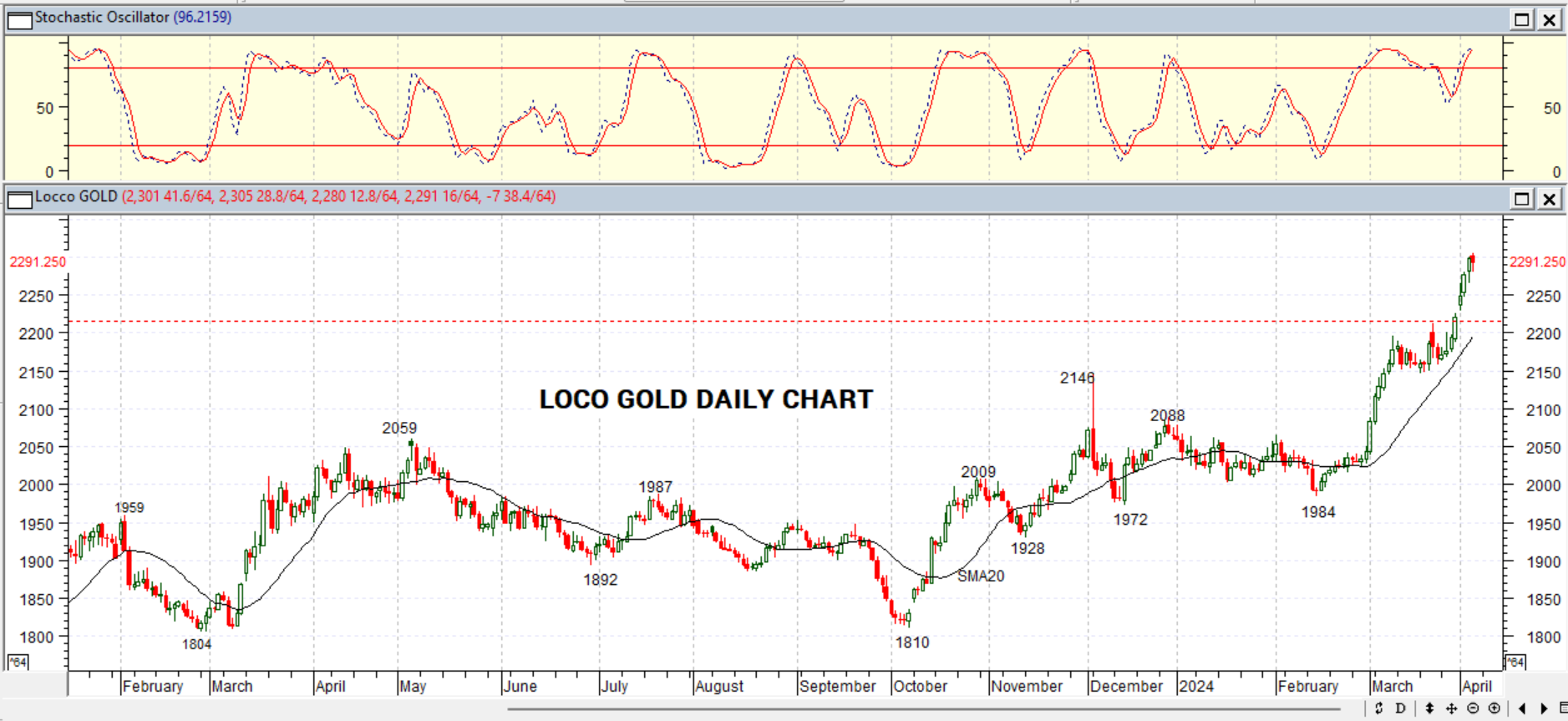1568x721 pixels.
Task: Open the 'D' daily periodicity button
Action: tap(1401, 708)
